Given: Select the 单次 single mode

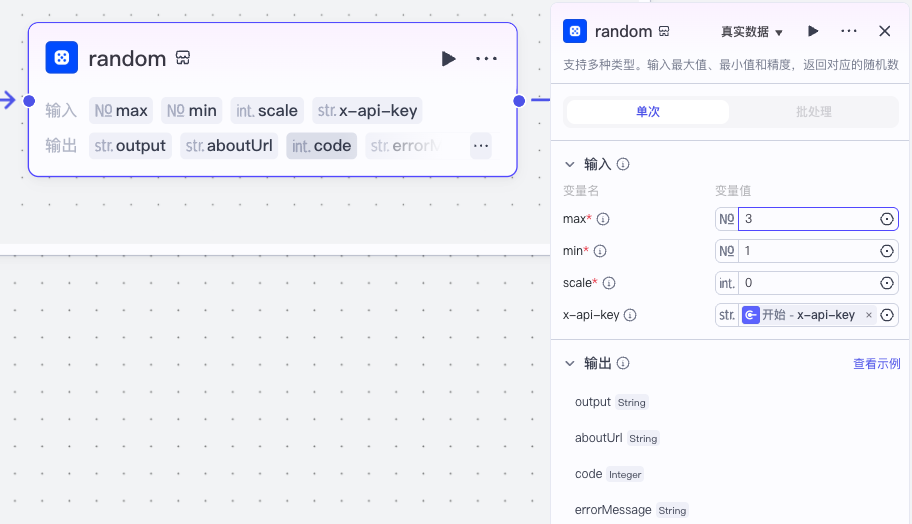Looking at the screenshot, I should coord(648,112).
